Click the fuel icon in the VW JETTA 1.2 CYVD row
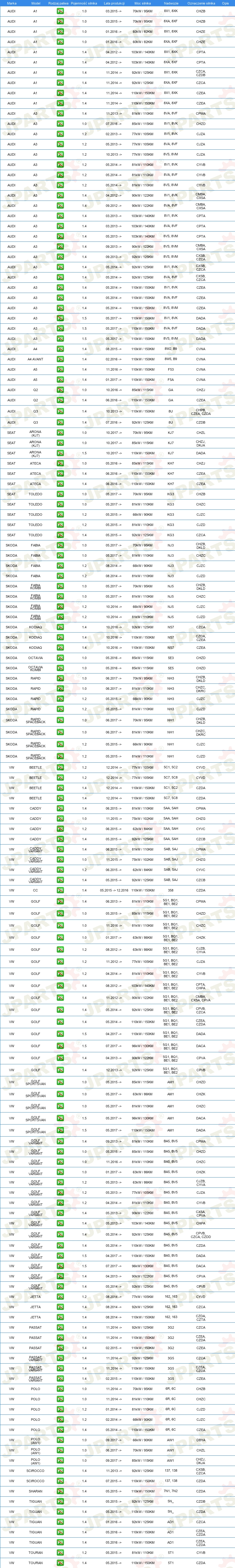 60,1297
